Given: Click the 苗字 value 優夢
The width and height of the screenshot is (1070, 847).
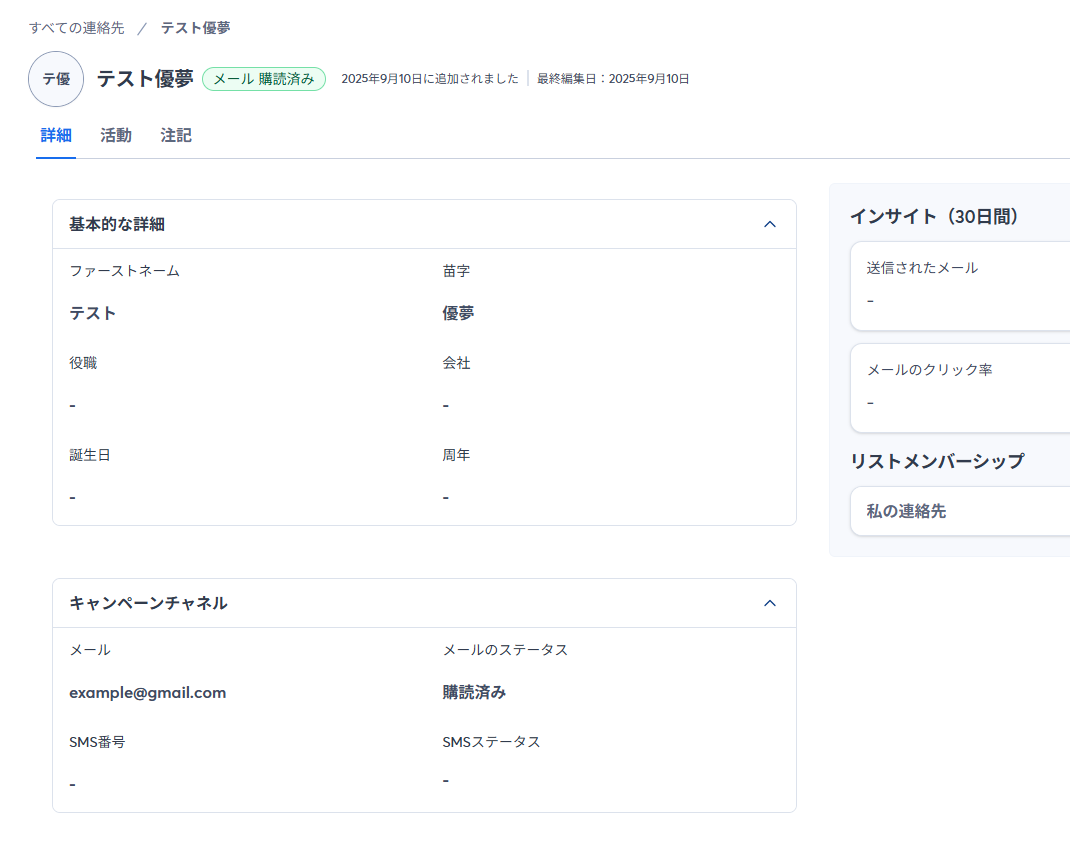Looking at the screenshot, I should [x=459, y=313].
